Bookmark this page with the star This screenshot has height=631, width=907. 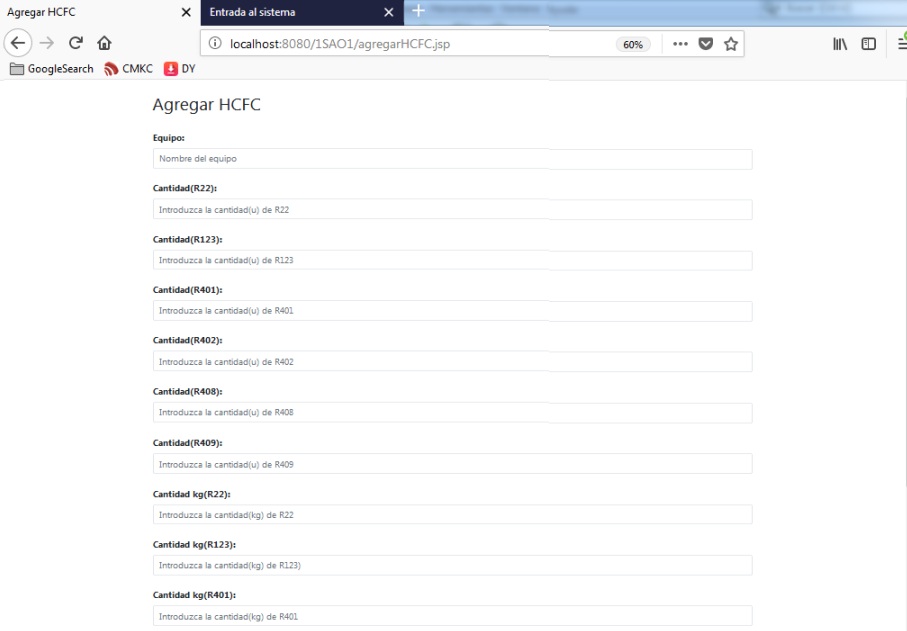point(731,44)
